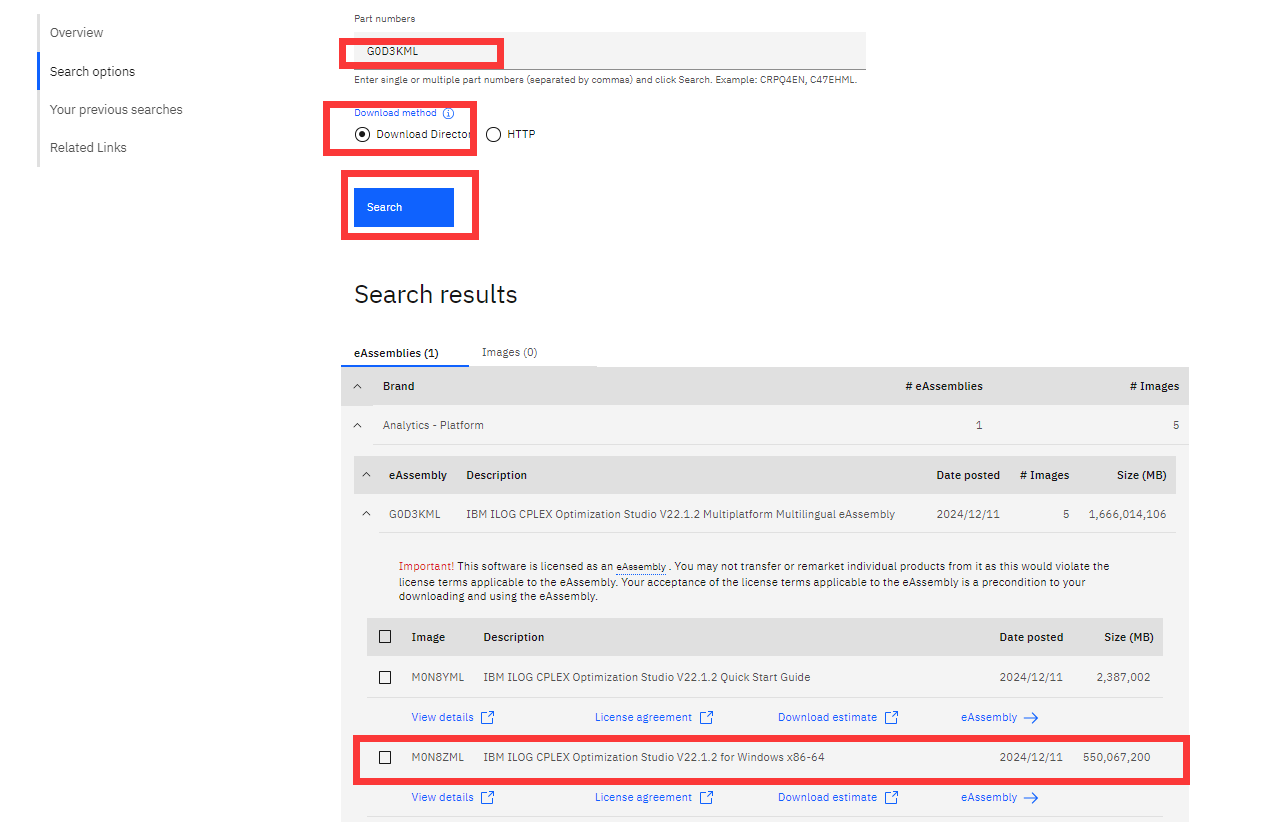The image size is (1270, 822).
Task: Click the G0D3KML eAssembly part number cell
Action: [414, 514]
